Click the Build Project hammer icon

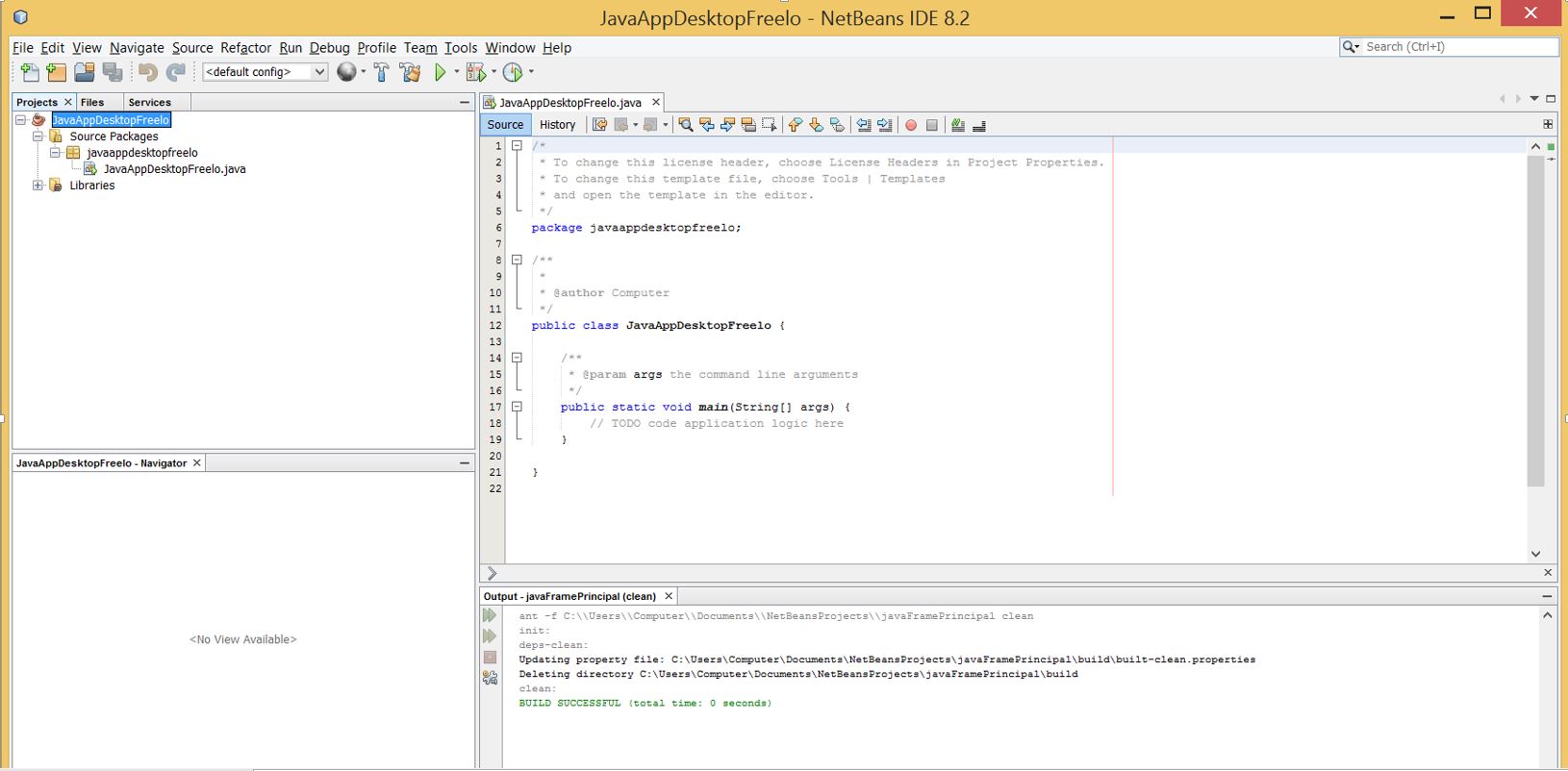(382, 72)
